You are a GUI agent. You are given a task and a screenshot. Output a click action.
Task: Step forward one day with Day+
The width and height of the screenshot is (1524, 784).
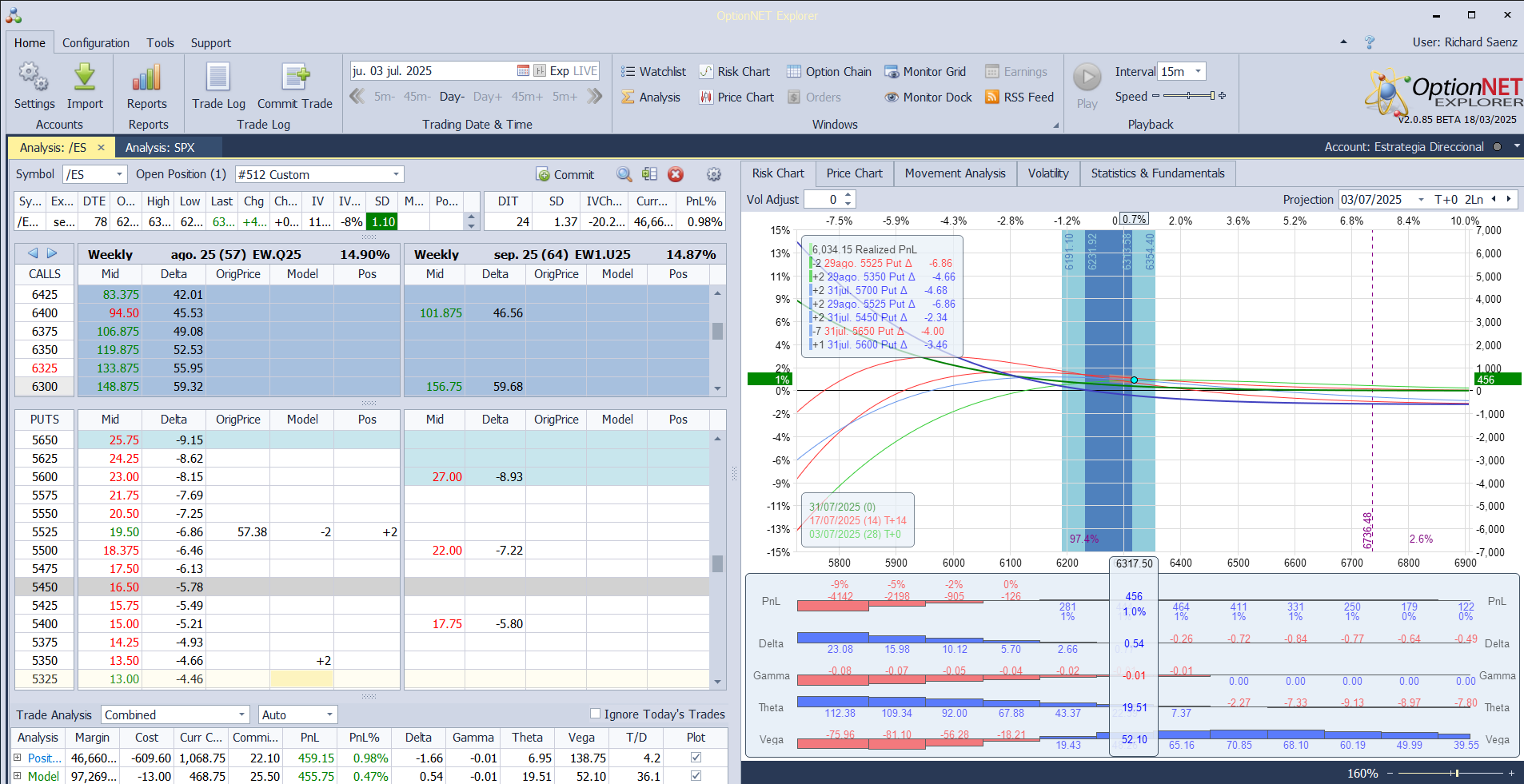(x=488, y=97)
